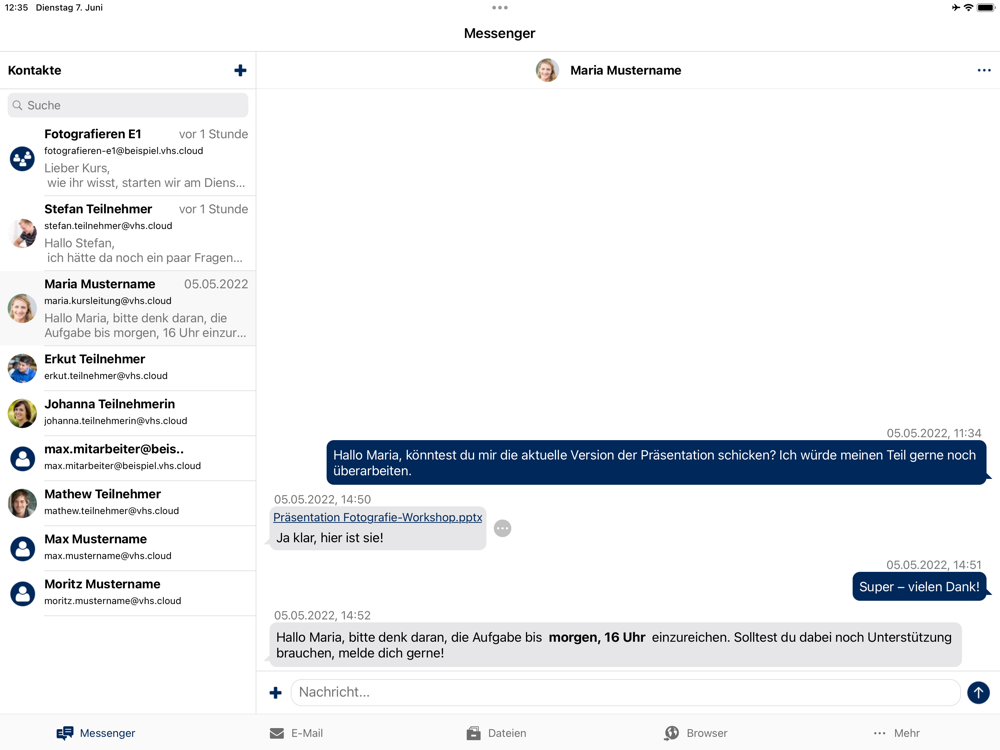1000x750 pixels.
Task: Click the battery icon in status bar
Action: (986, 8)
